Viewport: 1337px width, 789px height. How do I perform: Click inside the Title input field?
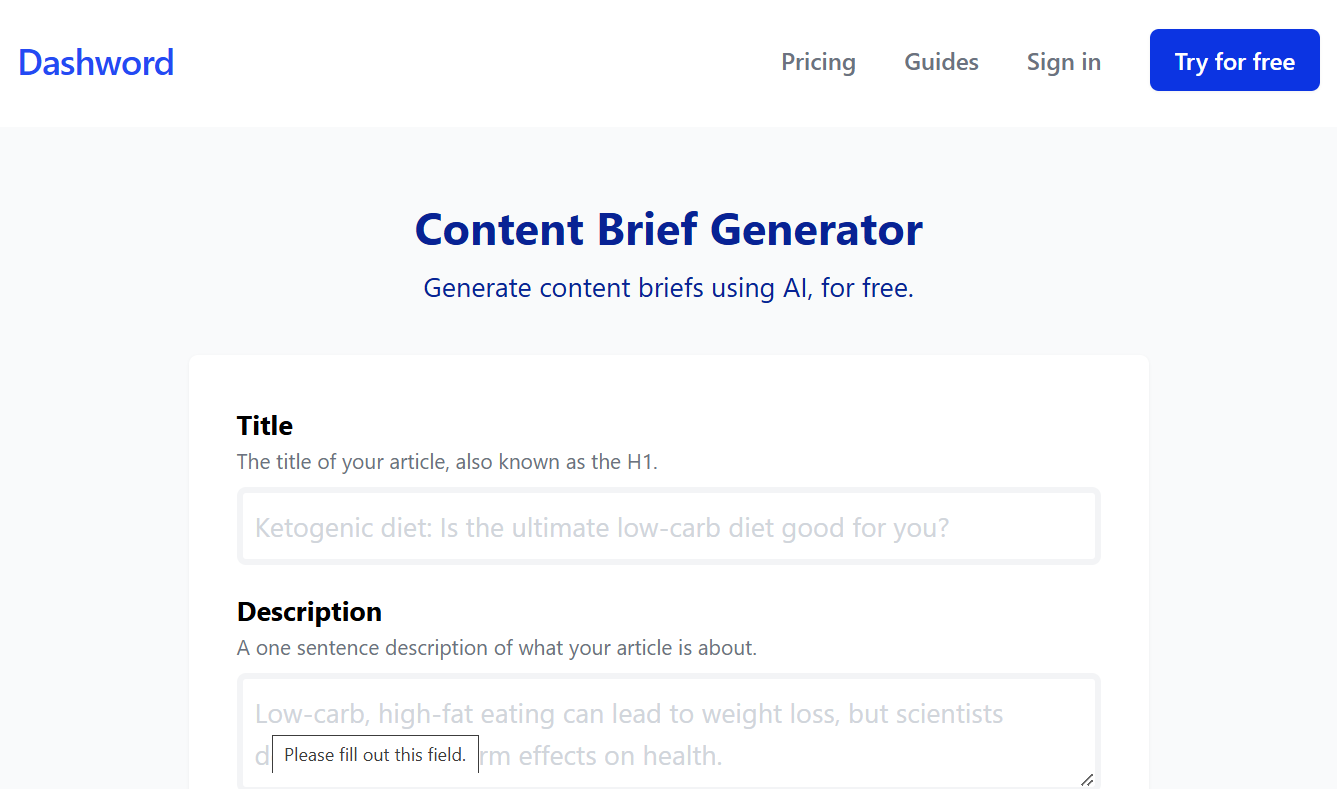tap(668, 526)
